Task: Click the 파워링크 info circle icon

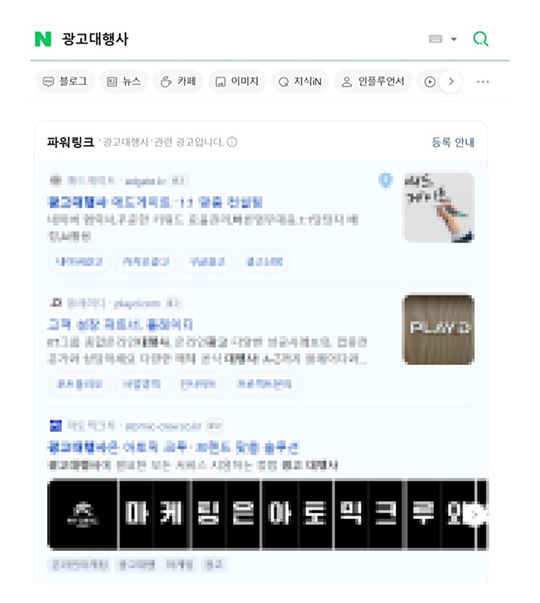Action: 232,142
